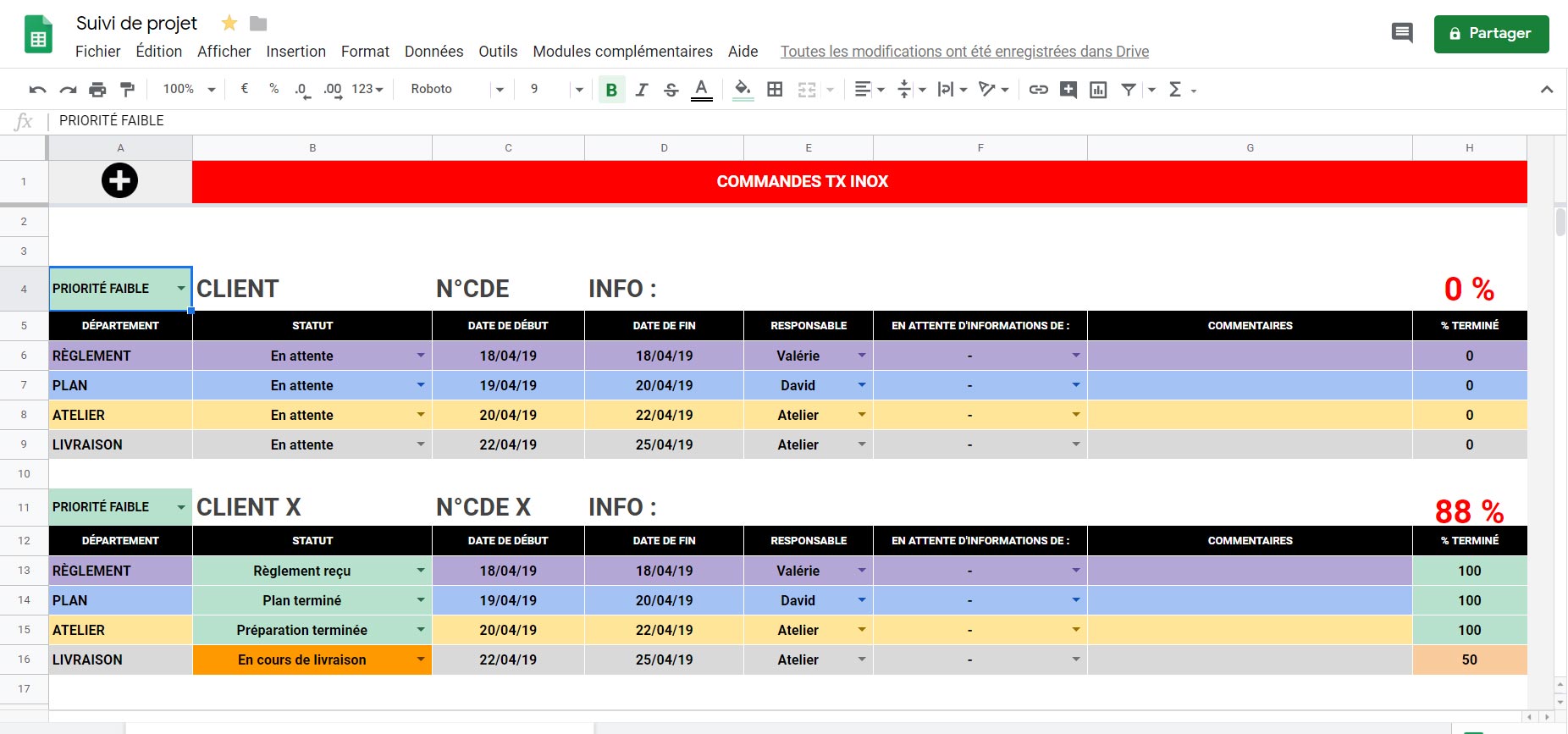The image size is (1568, 734).
Task: Click the Print icon
Action: [x=97, y=89]
